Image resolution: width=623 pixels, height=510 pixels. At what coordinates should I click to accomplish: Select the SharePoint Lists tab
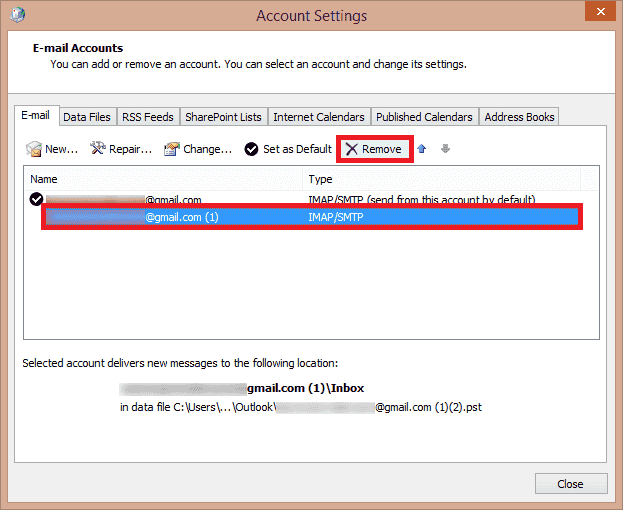tap(223, 117)
